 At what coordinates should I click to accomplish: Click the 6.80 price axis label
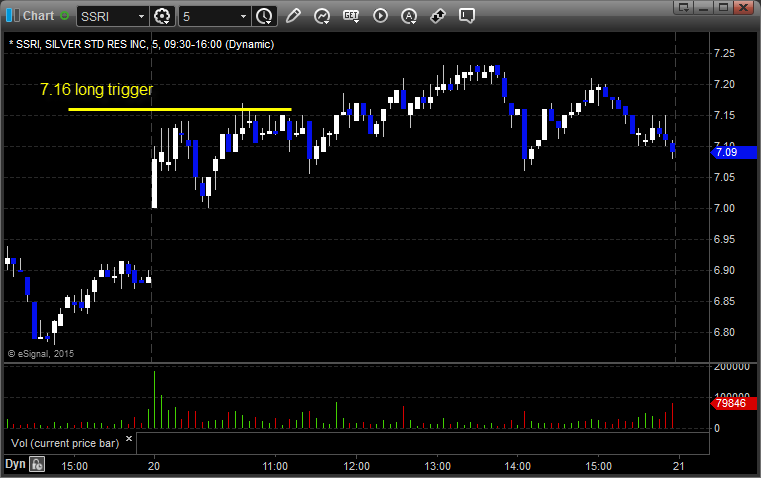coord(725,332)
